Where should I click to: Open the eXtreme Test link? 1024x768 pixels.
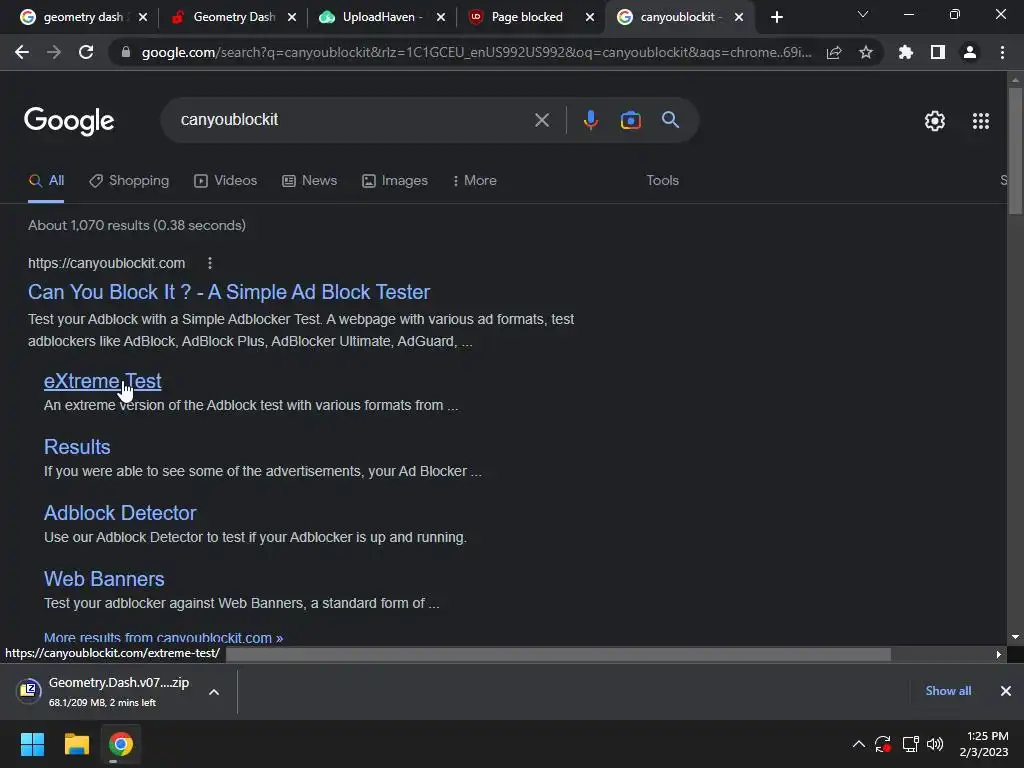[x=103, y=381]
